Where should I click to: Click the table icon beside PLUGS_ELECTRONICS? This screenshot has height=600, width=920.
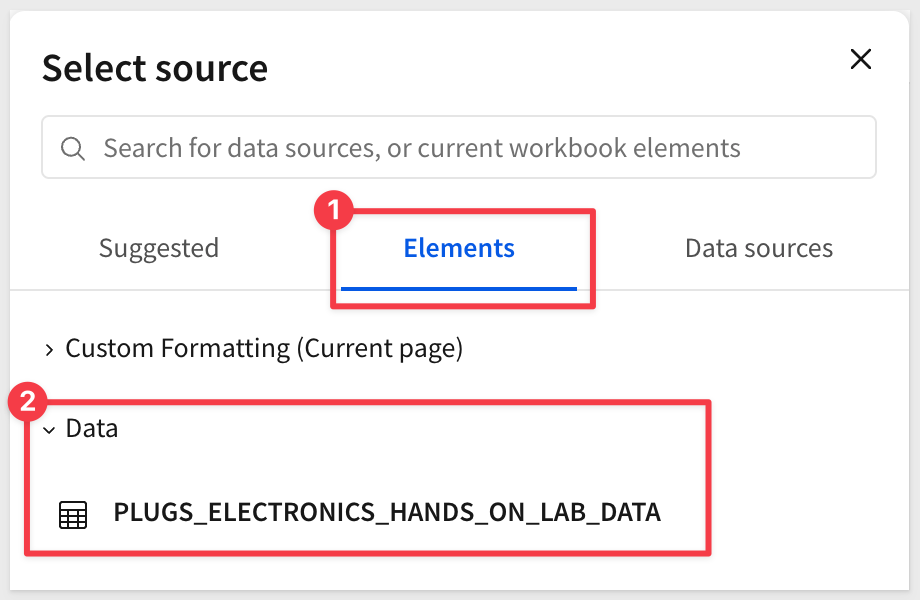73,514
